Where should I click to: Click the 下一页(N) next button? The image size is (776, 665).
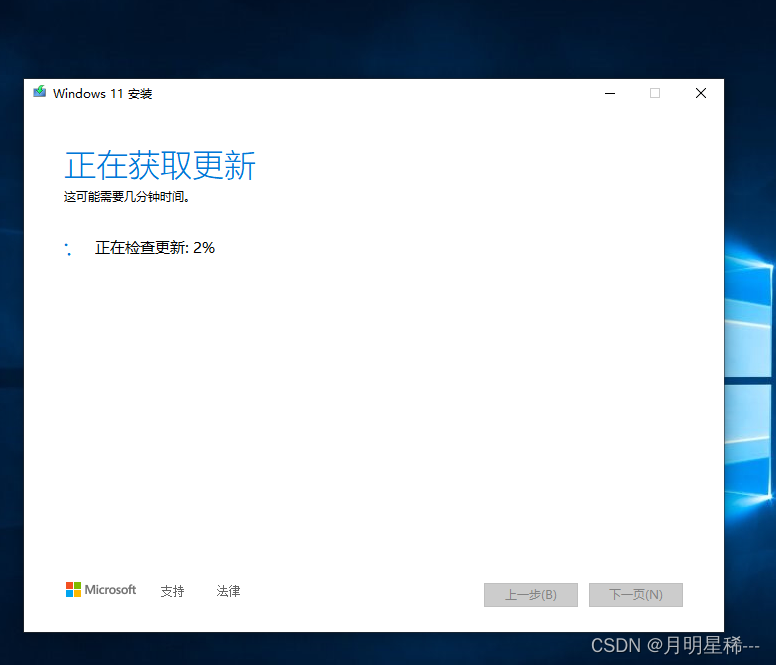635,595
